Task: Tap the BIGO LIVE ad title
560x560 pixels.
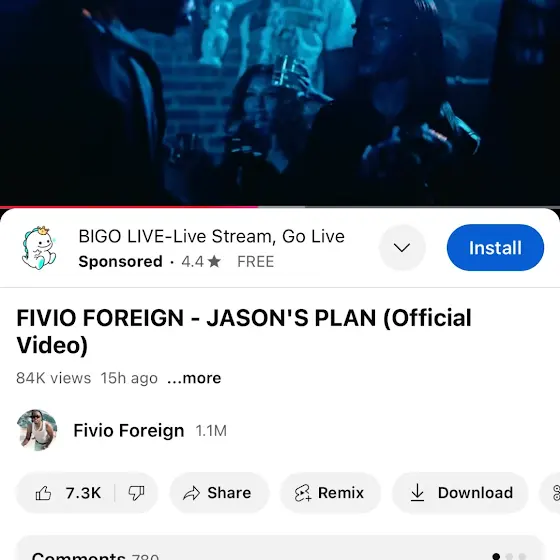Action: click(x=211, y=236)
